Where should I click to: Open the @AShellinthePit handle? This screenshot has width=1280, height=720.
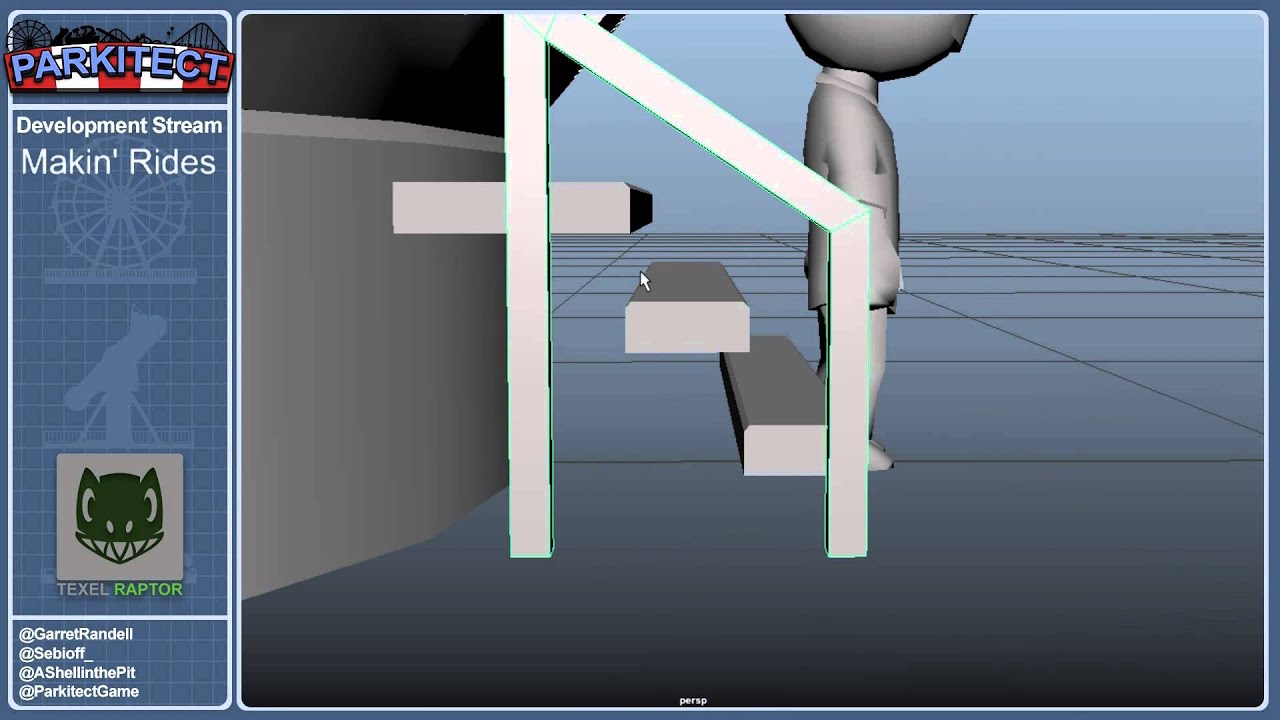(x=77, y=672)
